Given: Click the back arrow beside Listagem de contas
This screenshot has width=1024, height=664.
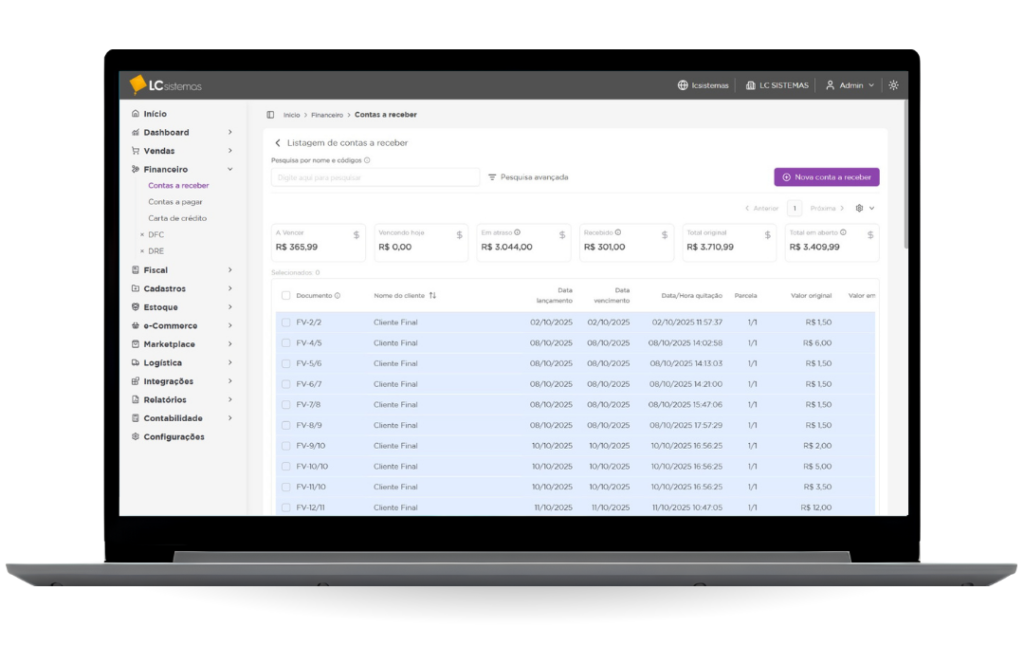Looking at the screenshot, I should (x=278, y=142).
